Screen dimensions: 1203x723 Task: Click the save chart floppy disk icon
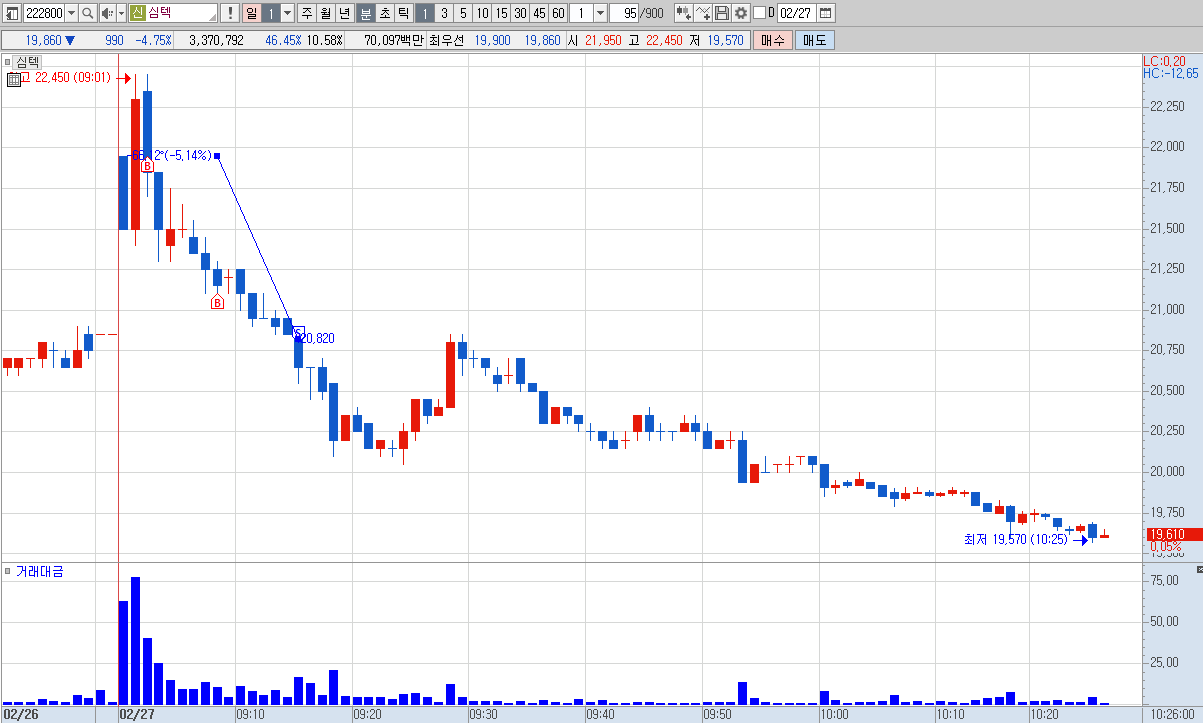[x=722, y=13]
